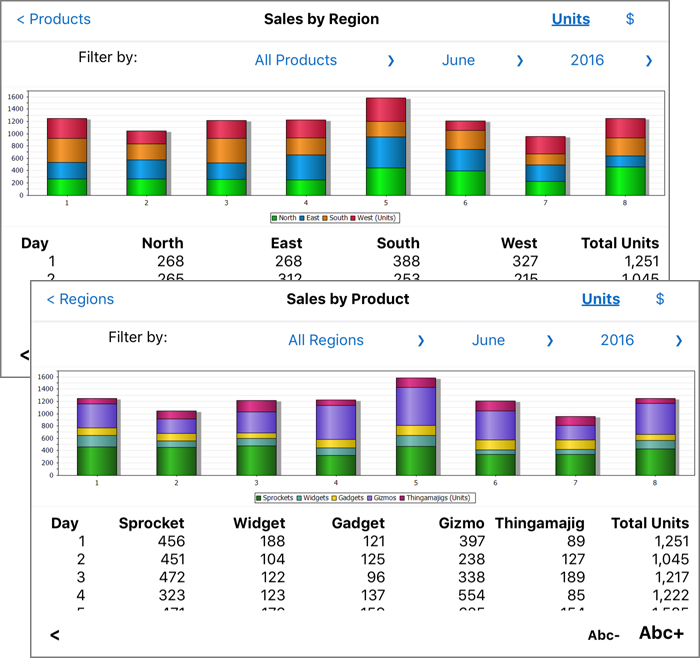Open 2016 year filter in Sales by Product

617,340
